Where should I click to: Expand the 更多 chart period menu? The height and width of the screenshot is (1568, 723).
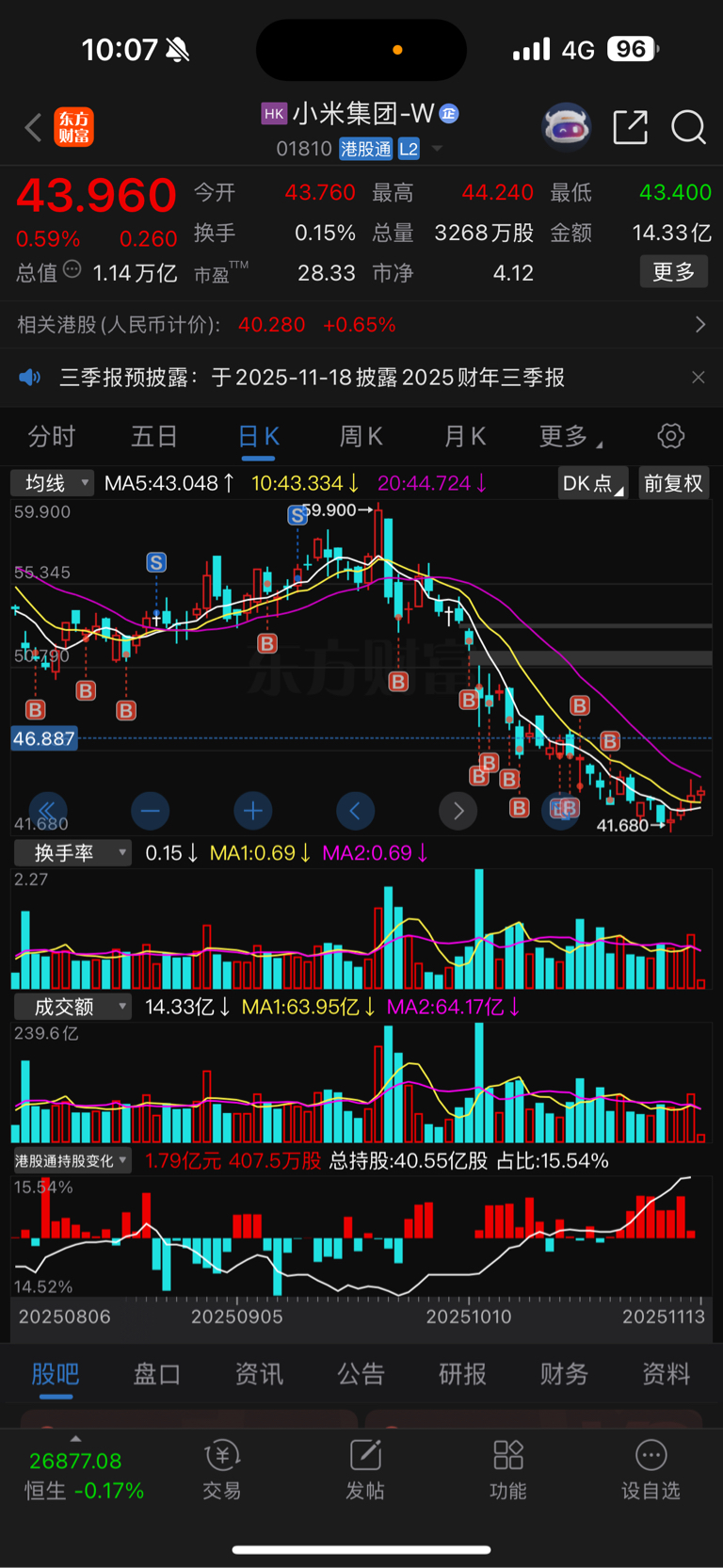pos(570,436)
